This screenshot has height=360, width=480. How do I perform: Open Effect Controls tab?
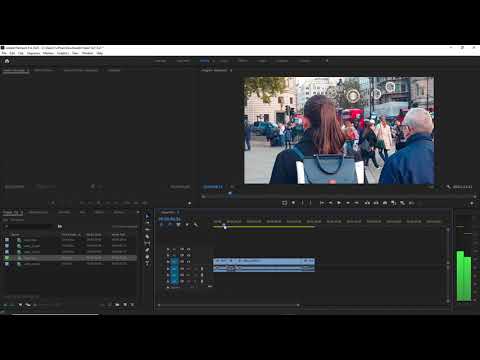pyautogui.click(x=44, y=70)
